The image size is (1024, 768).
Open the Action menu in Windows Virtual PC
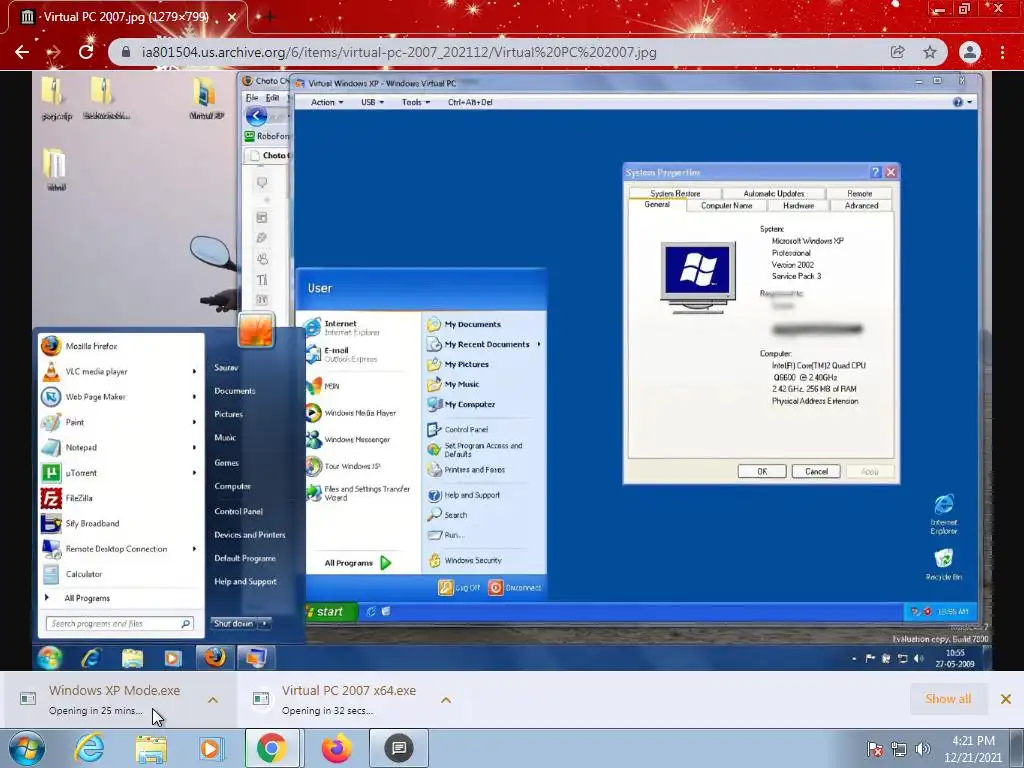tap(327, 102)
